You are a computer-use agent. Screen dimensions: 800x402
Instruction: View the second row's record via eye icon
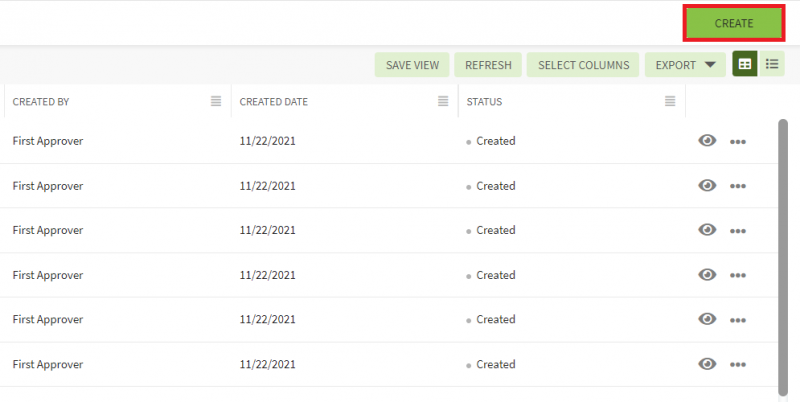[707, 186]
